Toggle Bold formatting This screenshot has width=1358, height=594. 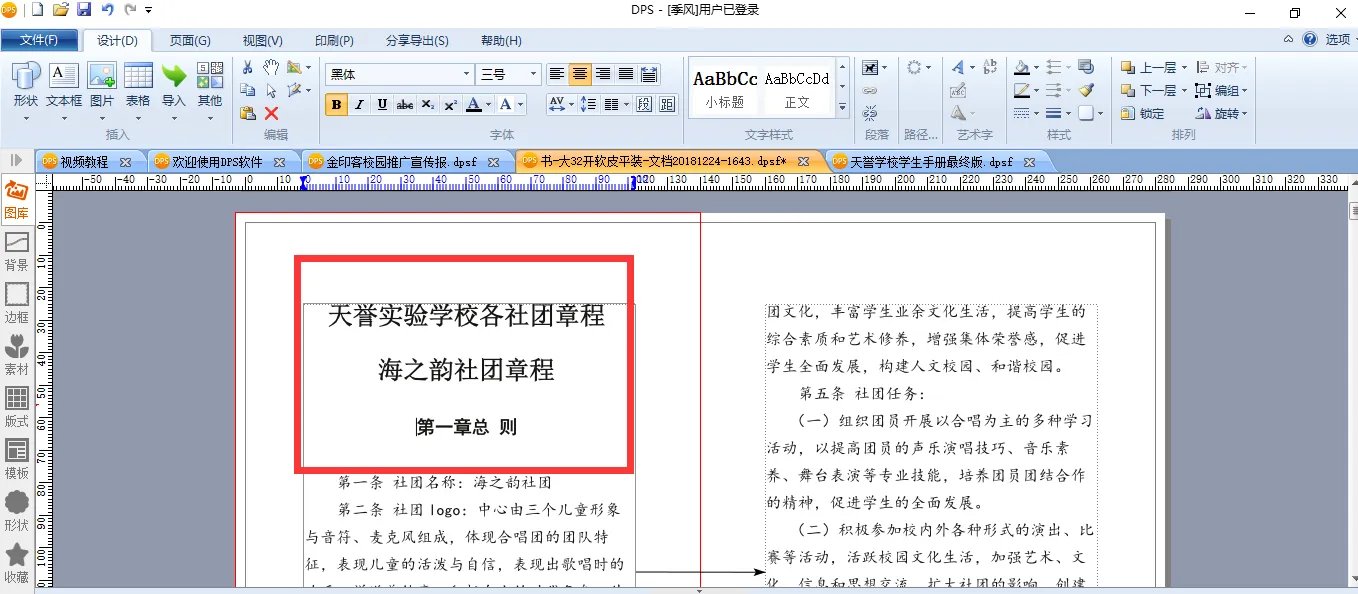click(336, 104)
